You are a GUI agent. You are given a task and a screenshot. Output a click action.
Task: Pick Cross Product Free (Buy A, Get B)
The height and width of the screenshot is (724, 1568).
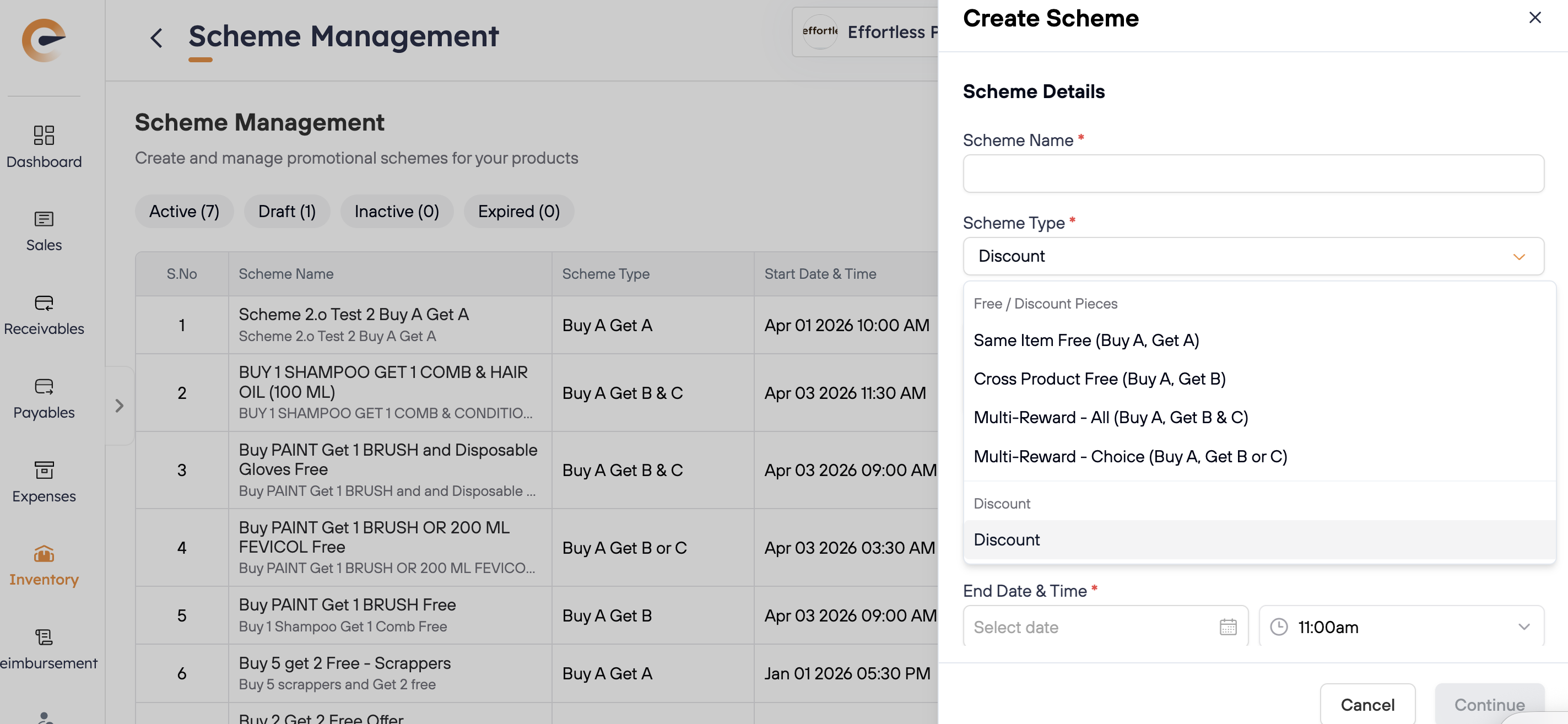coord(1099,379)
